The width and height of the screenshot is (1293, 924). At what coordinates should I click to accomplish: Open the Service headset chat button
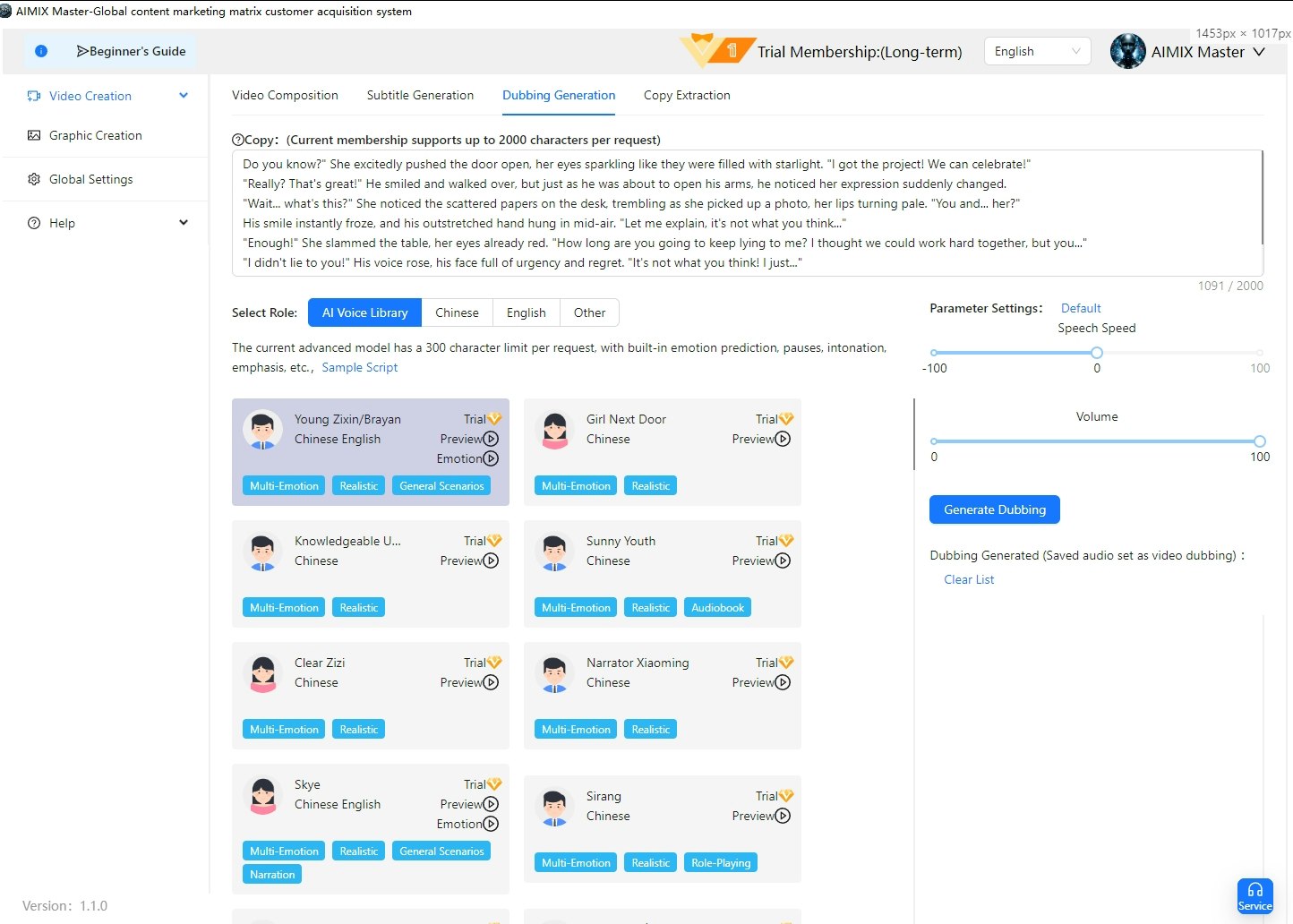pos(1255,895)
